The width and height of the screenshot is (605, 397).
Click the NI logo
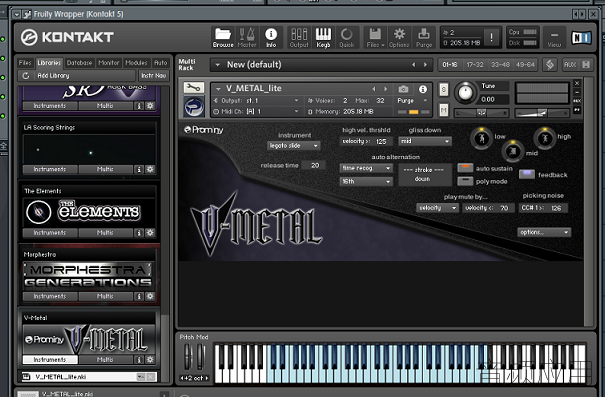point(581,37)
